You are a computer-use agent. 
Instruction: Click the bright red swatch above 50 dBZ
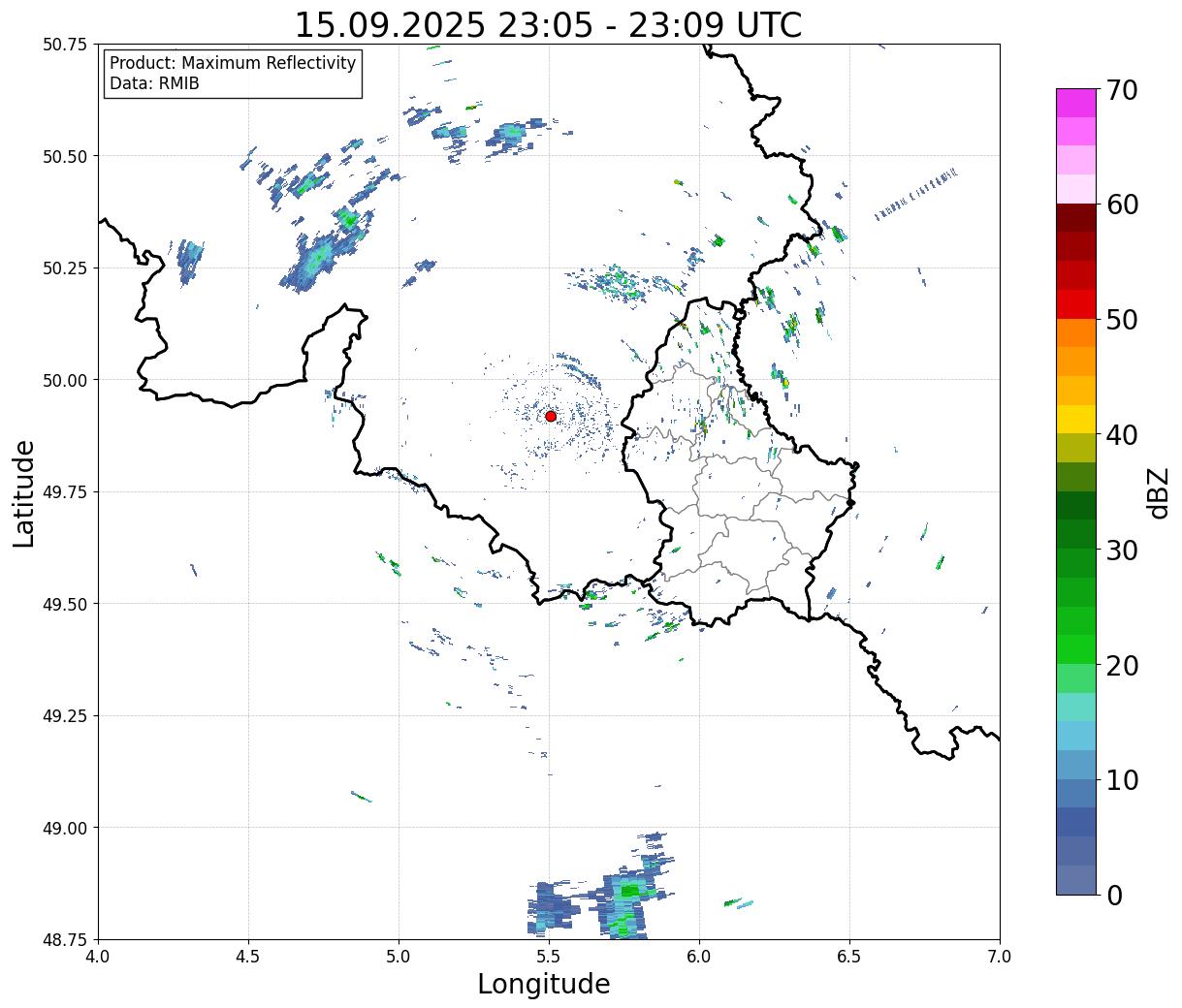1076,304
